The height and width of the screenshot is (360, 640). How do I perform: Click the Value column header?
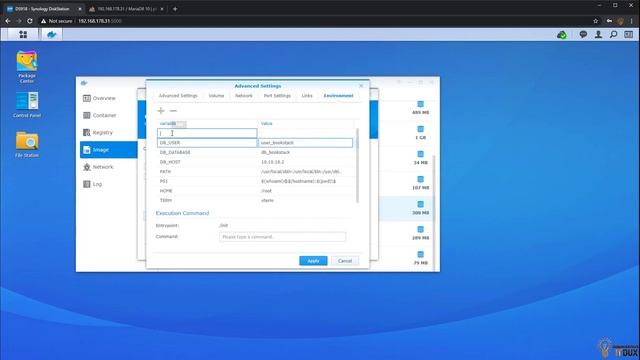click(x=306, y=123)
